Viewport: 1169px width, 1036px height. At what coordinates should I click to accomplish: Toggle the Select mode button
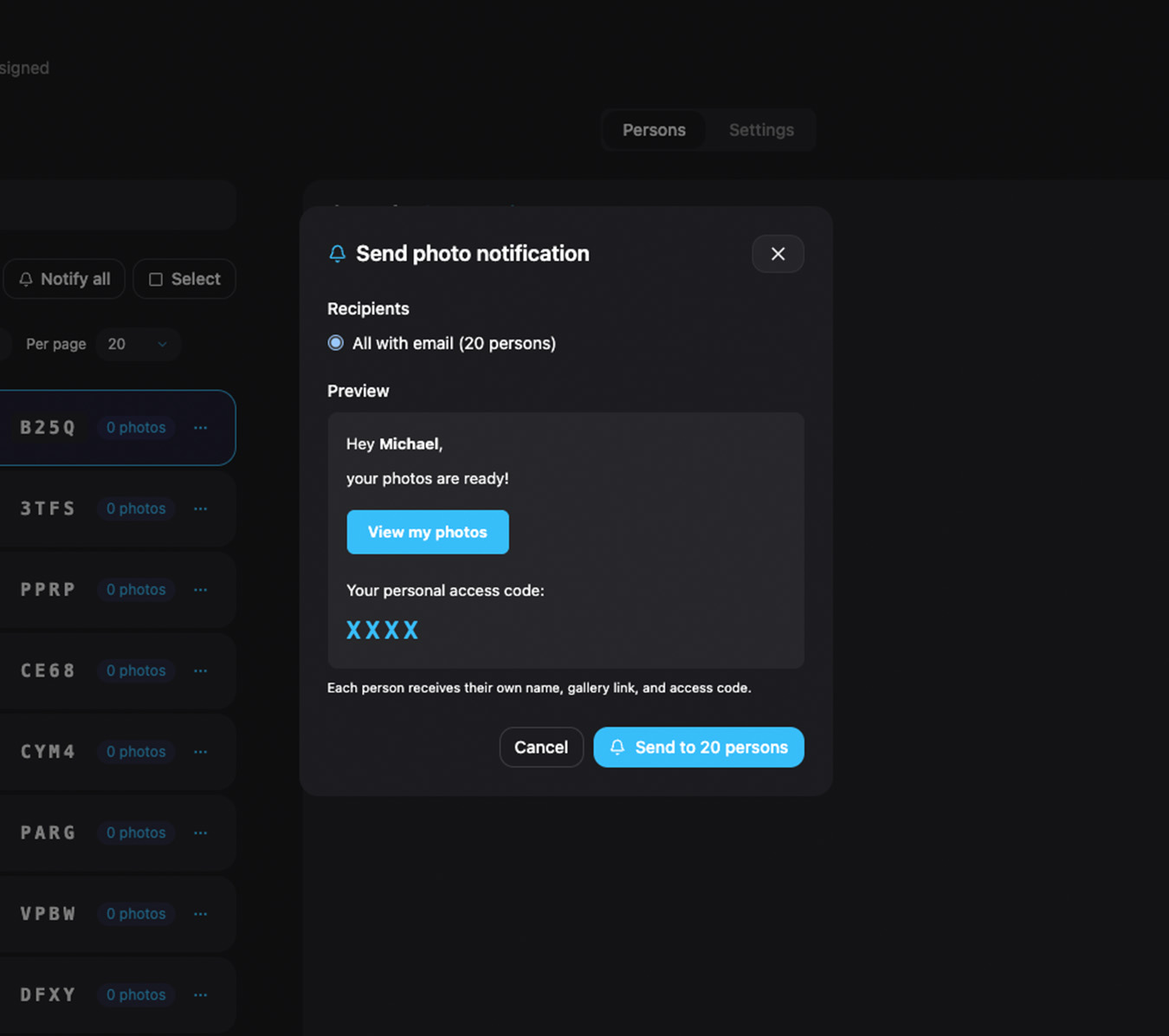point(184,279)
